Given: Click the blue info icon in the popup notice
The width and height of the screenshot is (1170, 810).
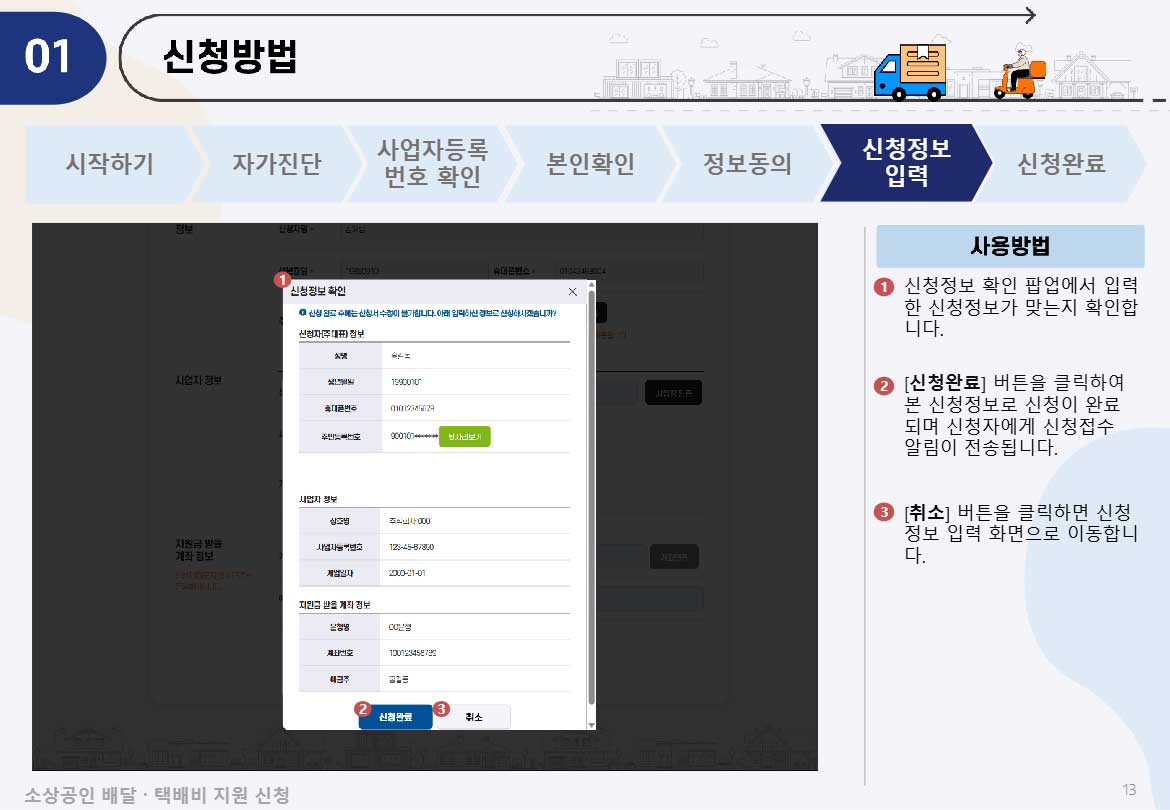Looking at the screenshot, I should pos(305,312).
